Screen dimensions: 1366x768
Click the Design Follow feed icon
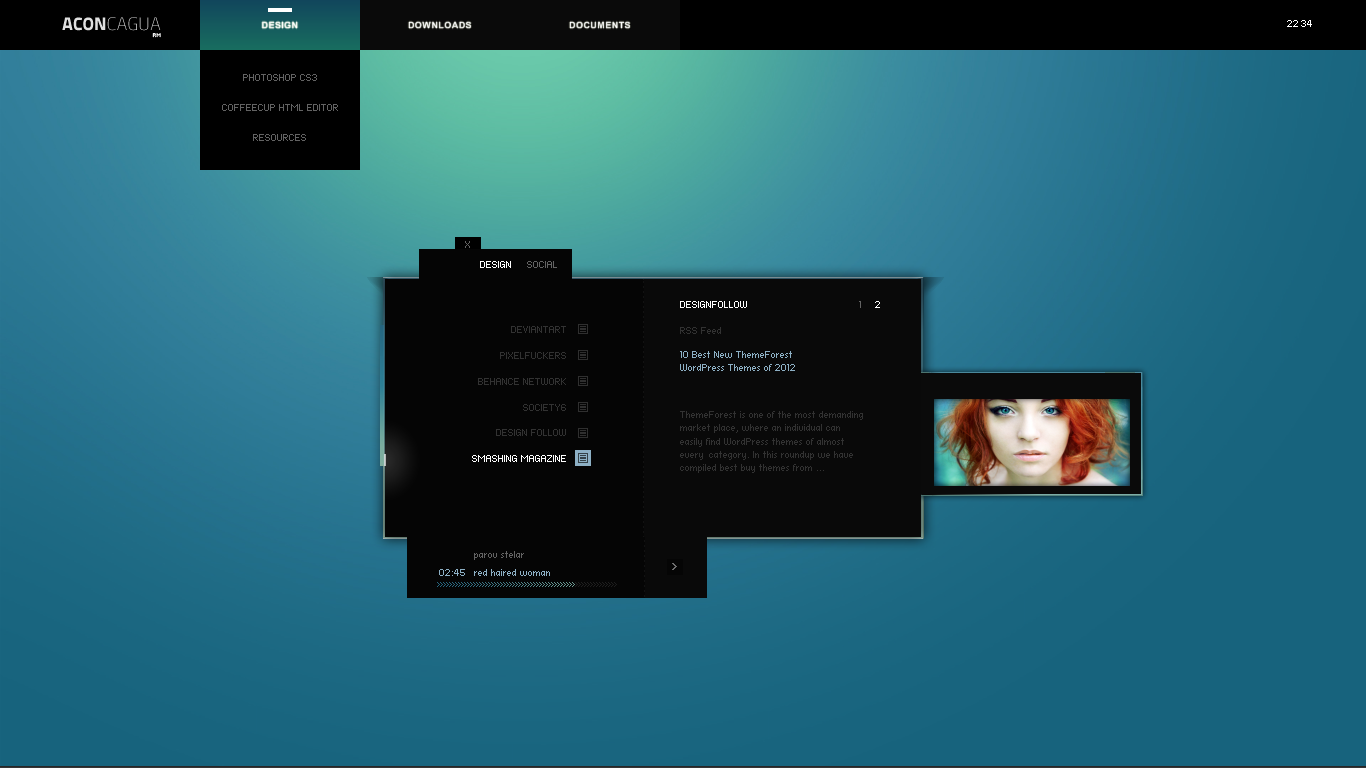point(582,433)
